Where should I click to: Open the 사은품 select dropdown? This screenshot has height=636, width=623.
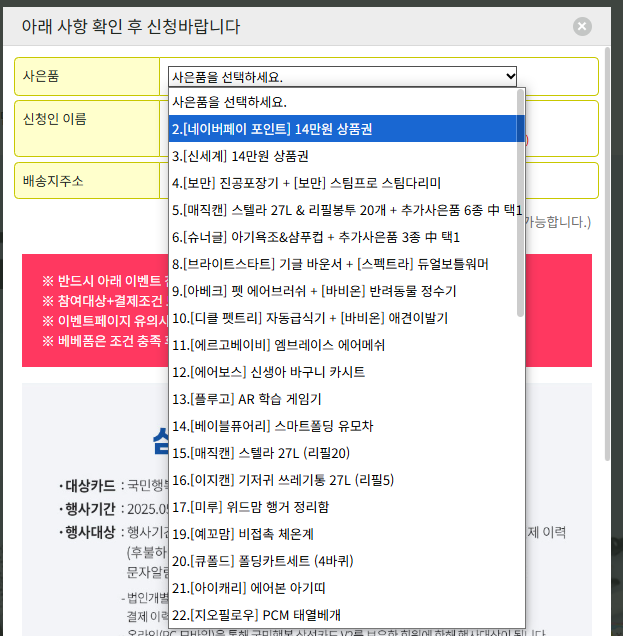(x=342, y=76)
